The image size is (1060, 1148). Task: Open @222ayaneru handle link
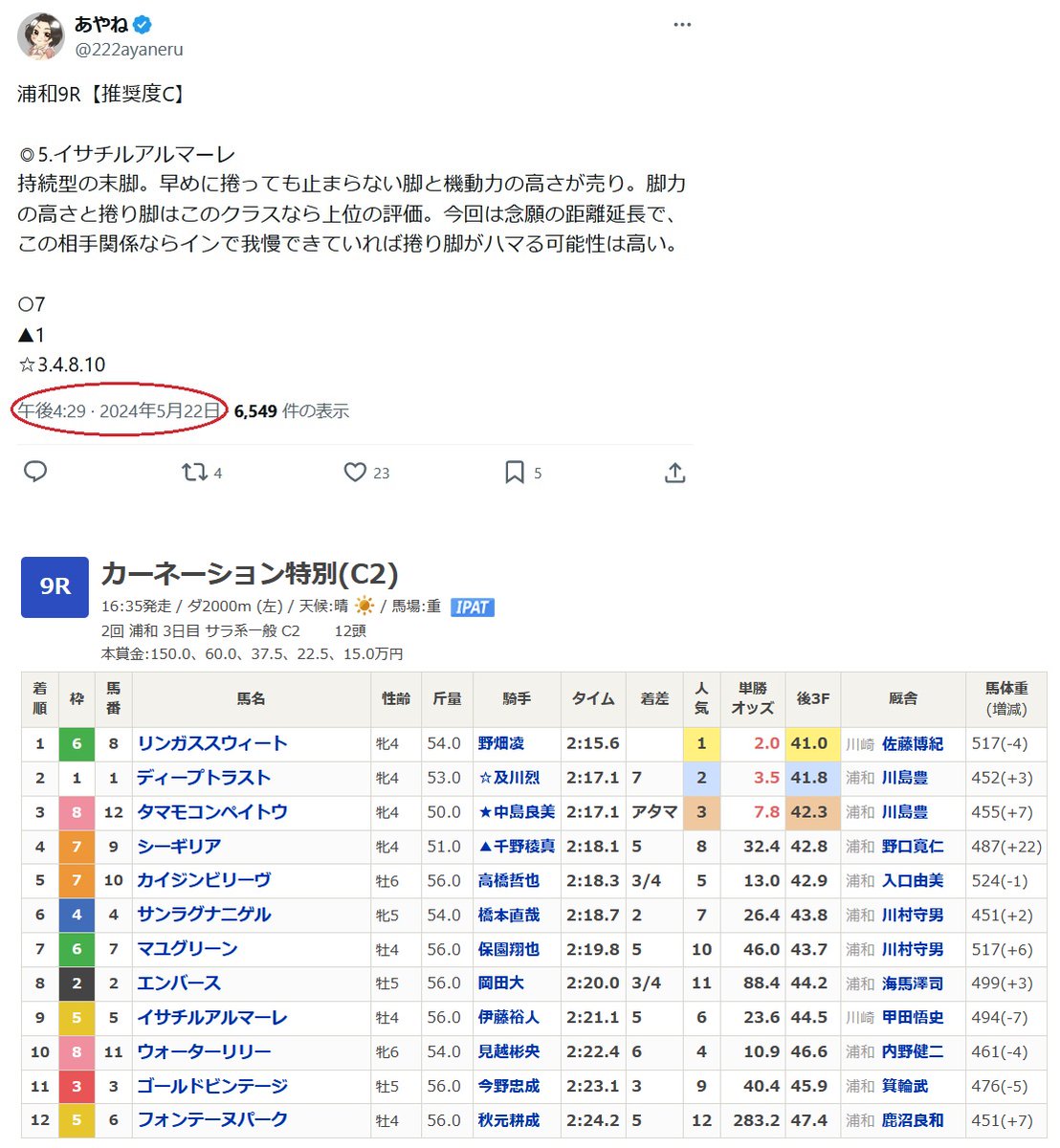coord(129,50)
